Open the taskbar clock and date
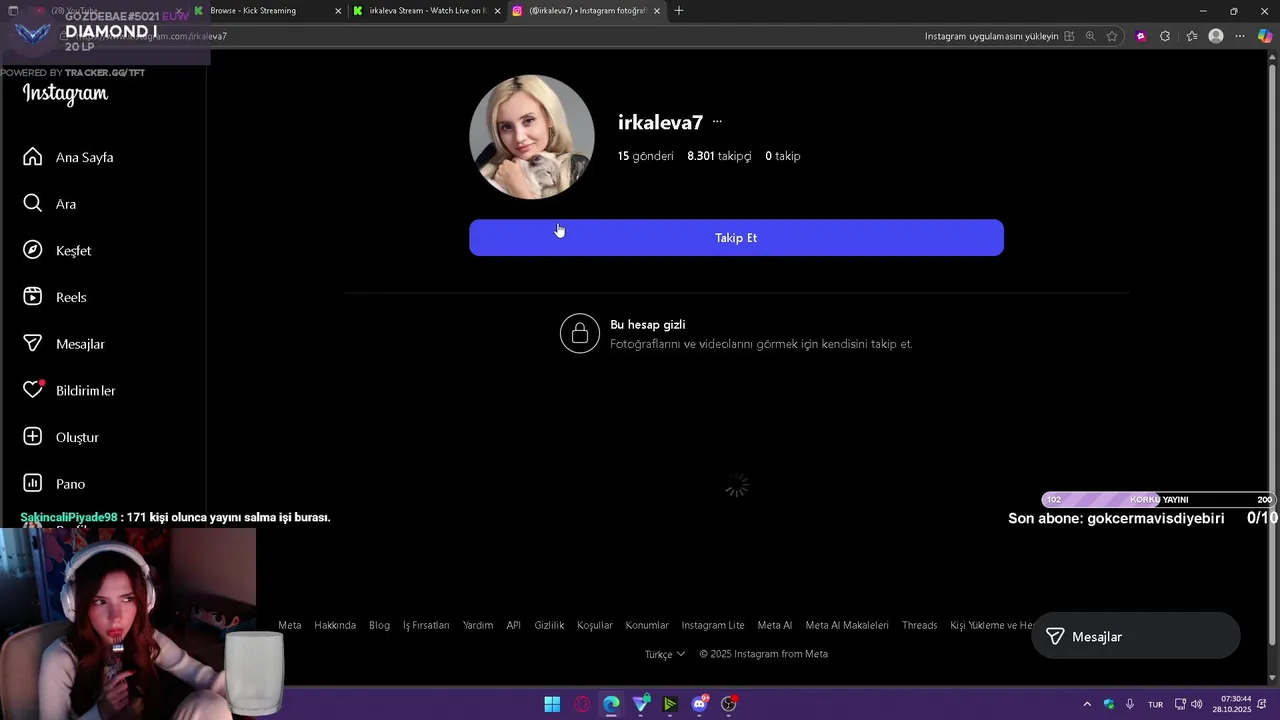 click(1232, 704)
